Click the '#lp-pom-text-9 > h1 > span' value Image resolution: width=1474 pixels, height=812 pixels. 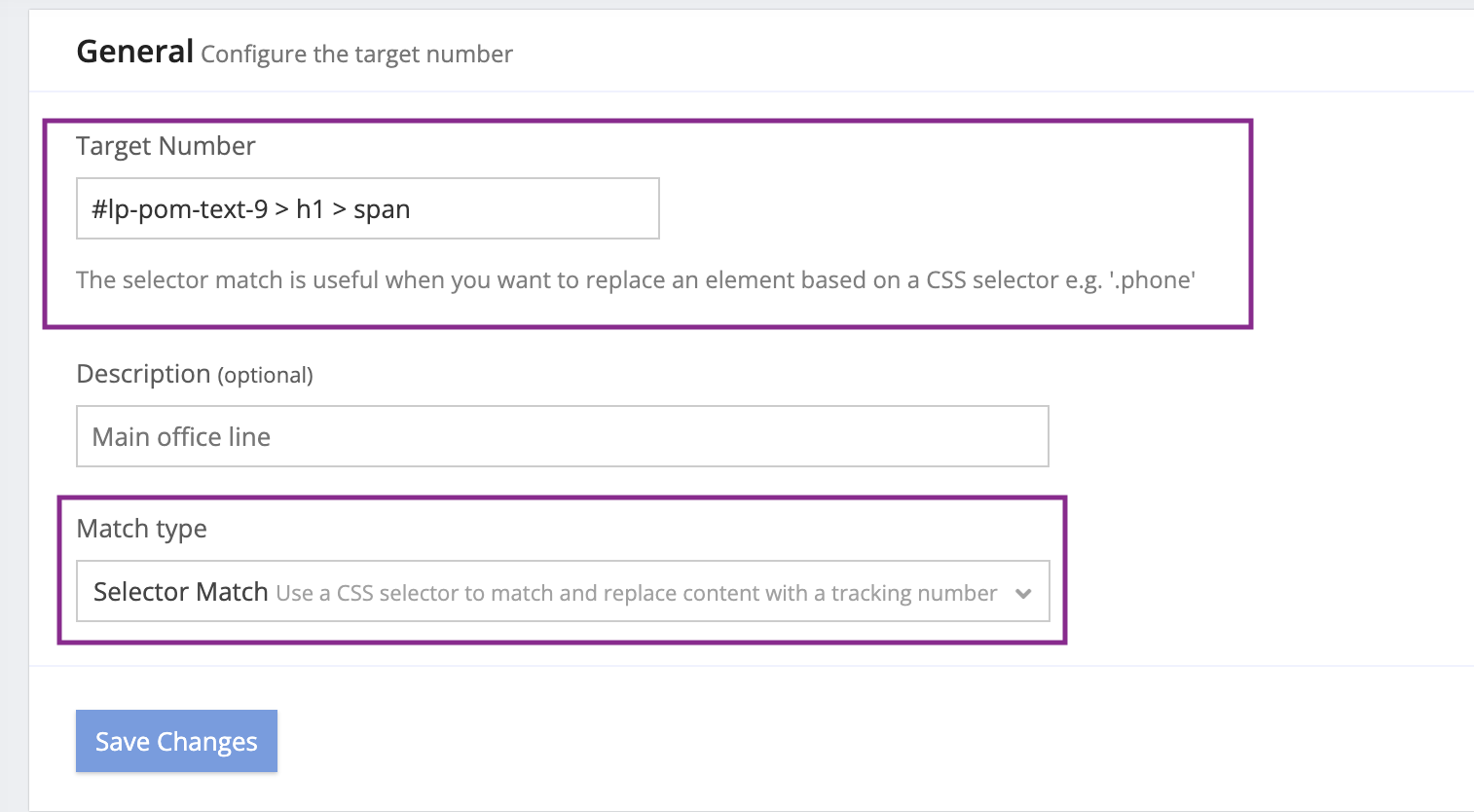[250, 209]
